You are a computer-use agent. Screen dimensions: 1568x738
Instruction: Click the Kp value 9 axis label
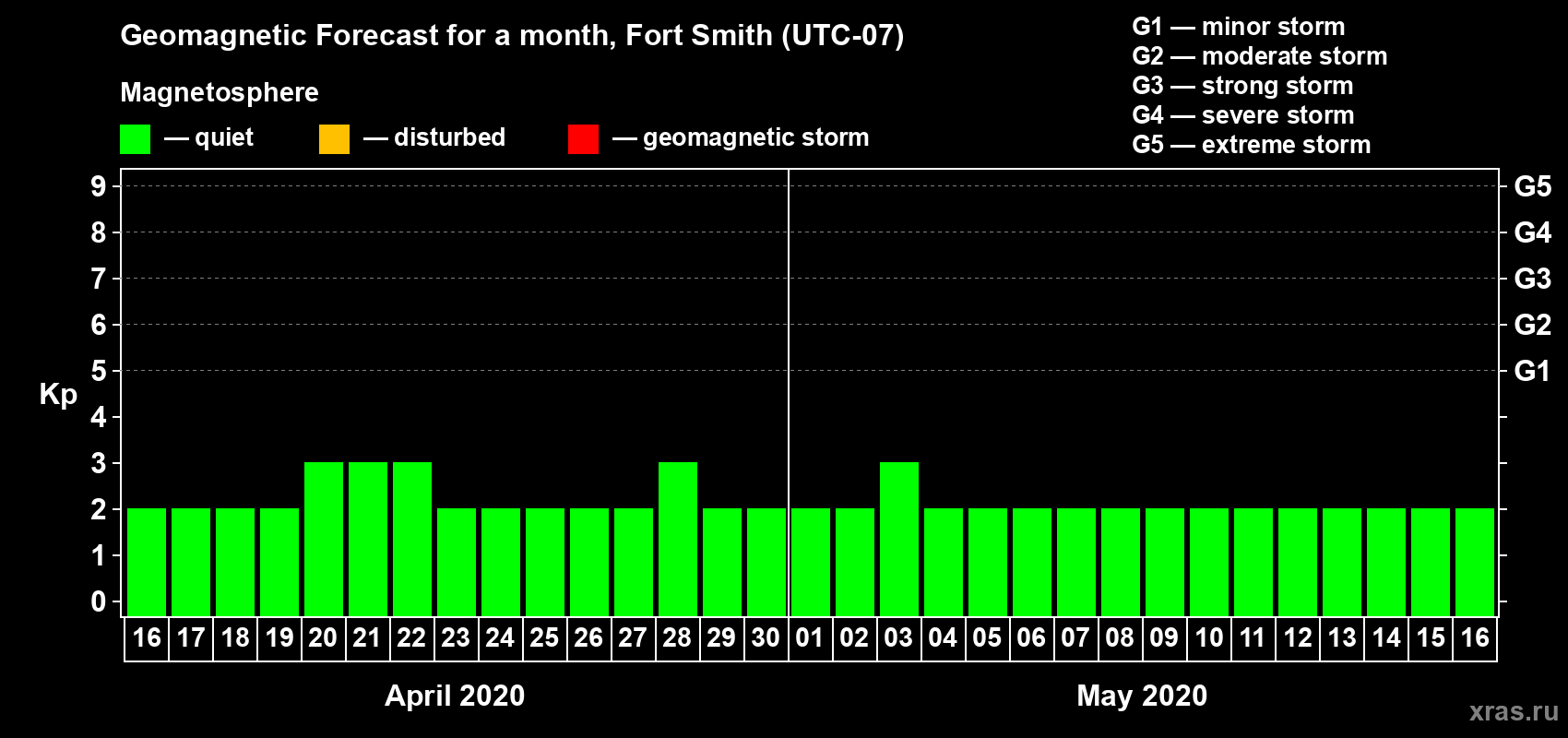(x=99, y=186)
